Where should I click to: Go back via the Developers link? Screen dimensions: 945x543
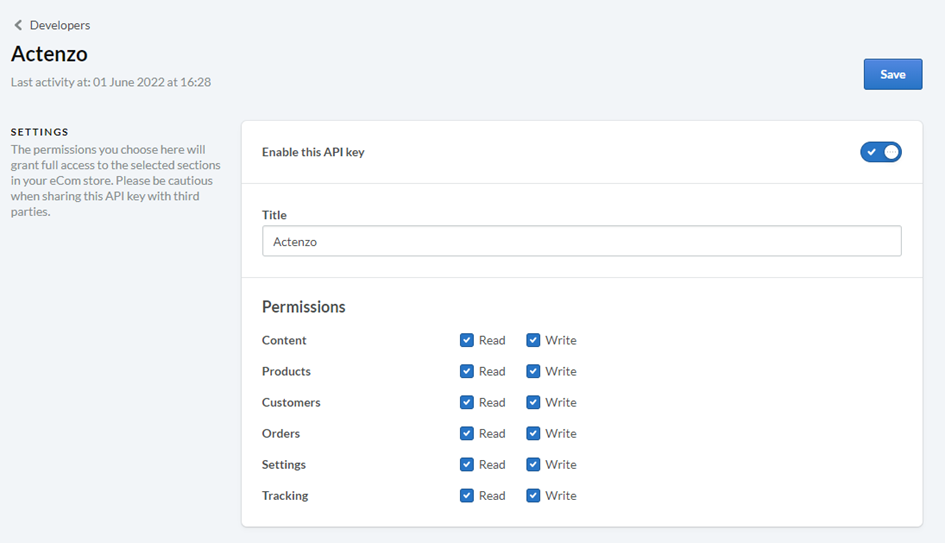click(x=60, y=25)
